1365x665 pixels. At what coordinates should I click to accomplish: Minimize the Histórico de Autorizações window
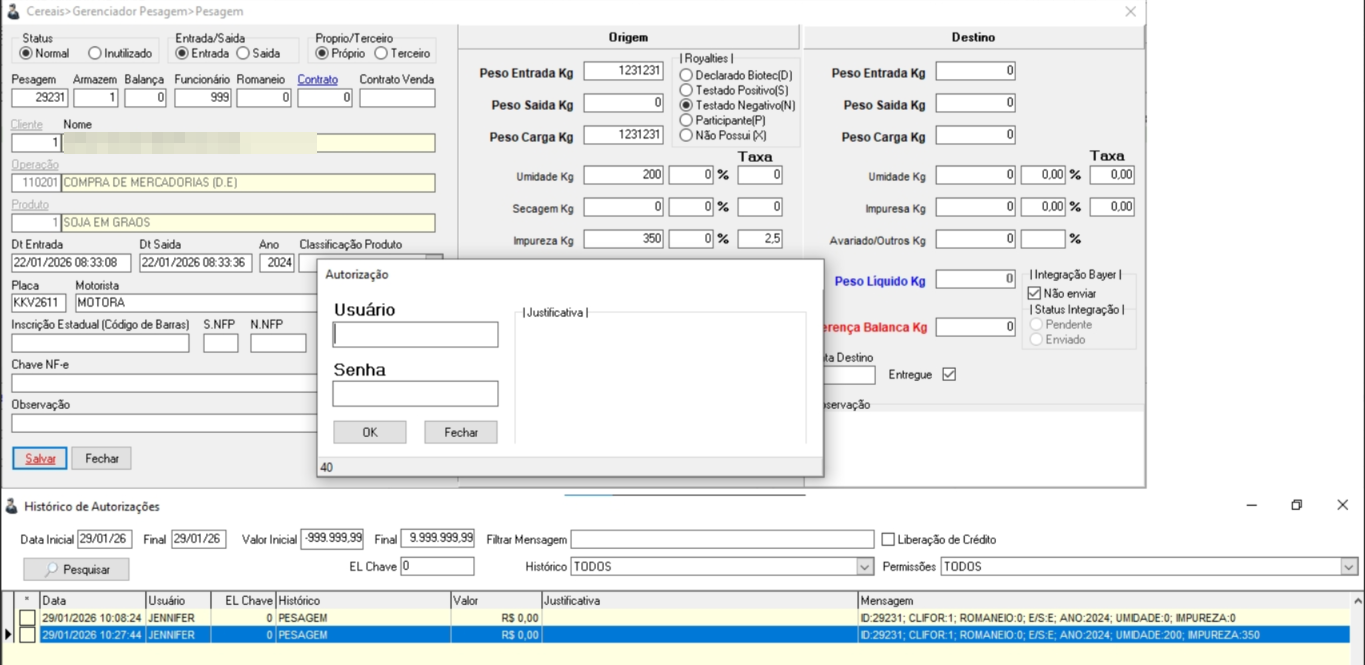(1251, 505)
